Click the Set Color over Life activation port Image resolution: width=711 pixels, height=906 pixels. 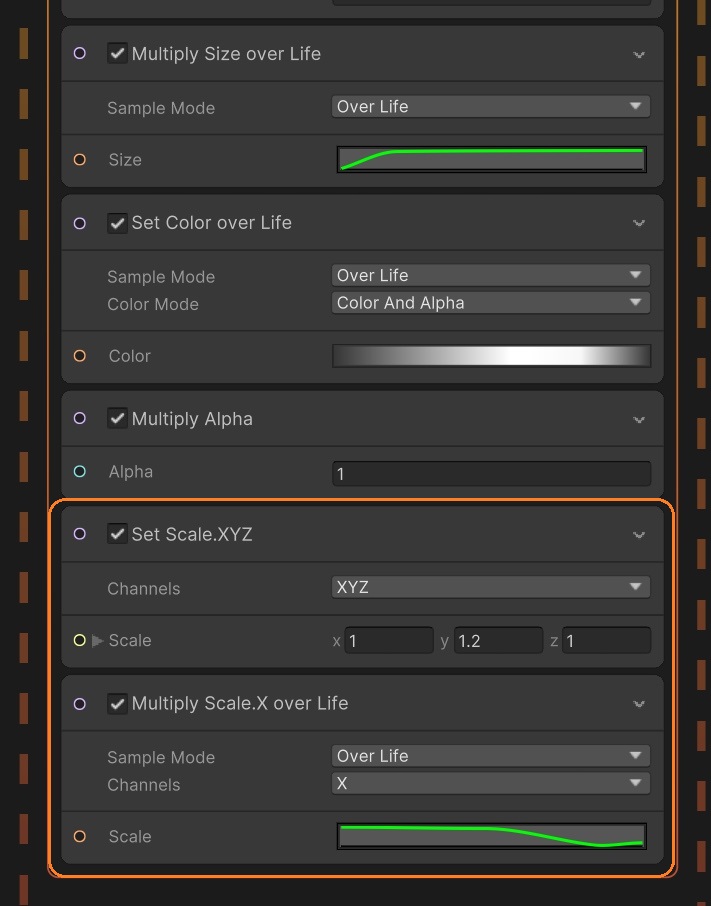80,223
